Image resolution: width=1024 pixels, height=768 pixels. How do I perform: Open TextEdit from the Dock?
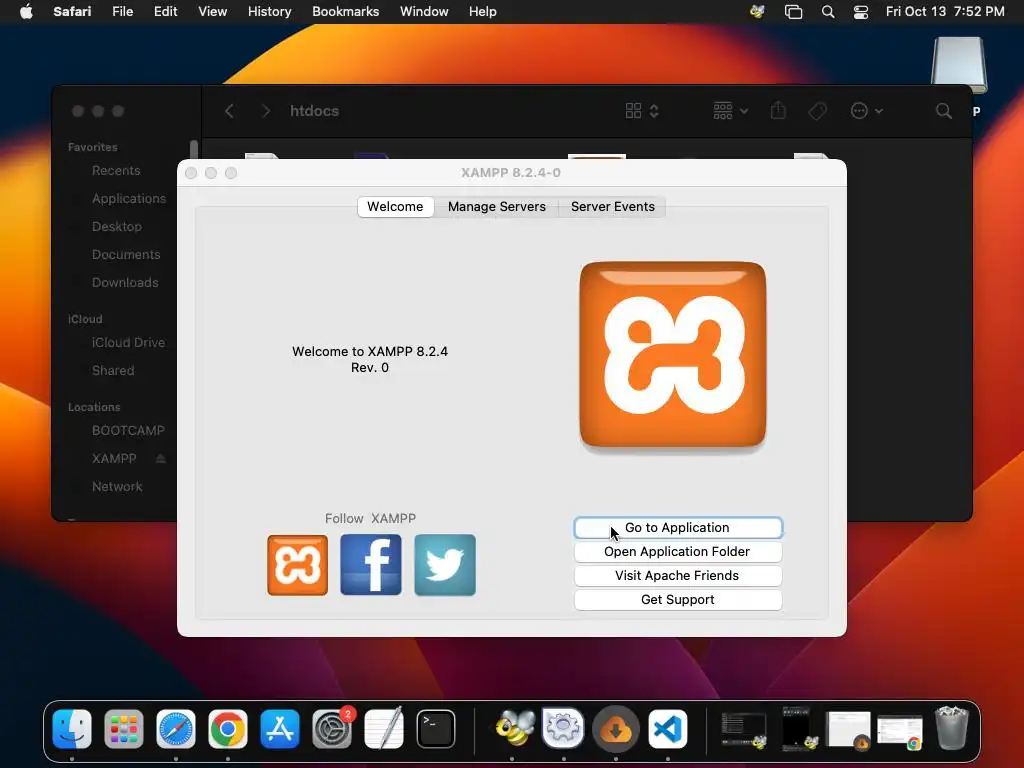(x=383, y=729)
